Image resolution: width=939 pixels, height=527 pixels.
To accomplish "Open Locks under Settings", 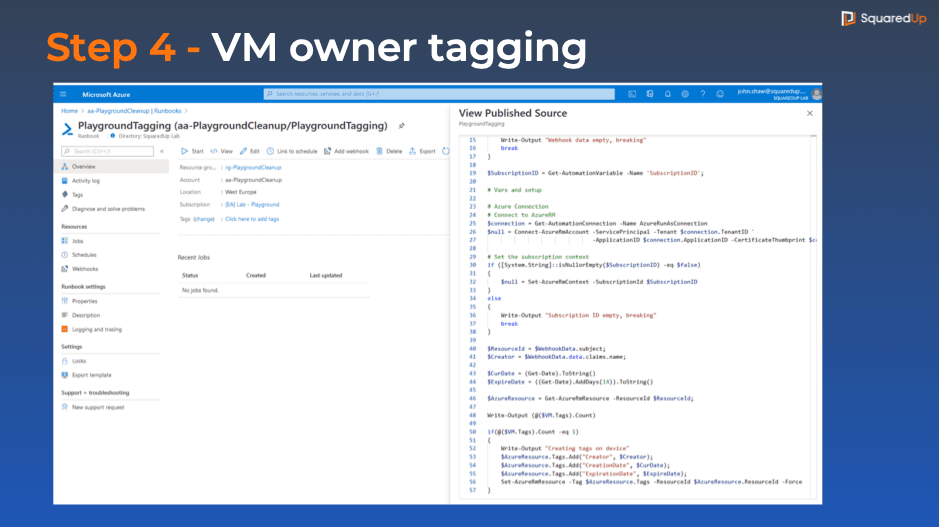I will (78, 361).
